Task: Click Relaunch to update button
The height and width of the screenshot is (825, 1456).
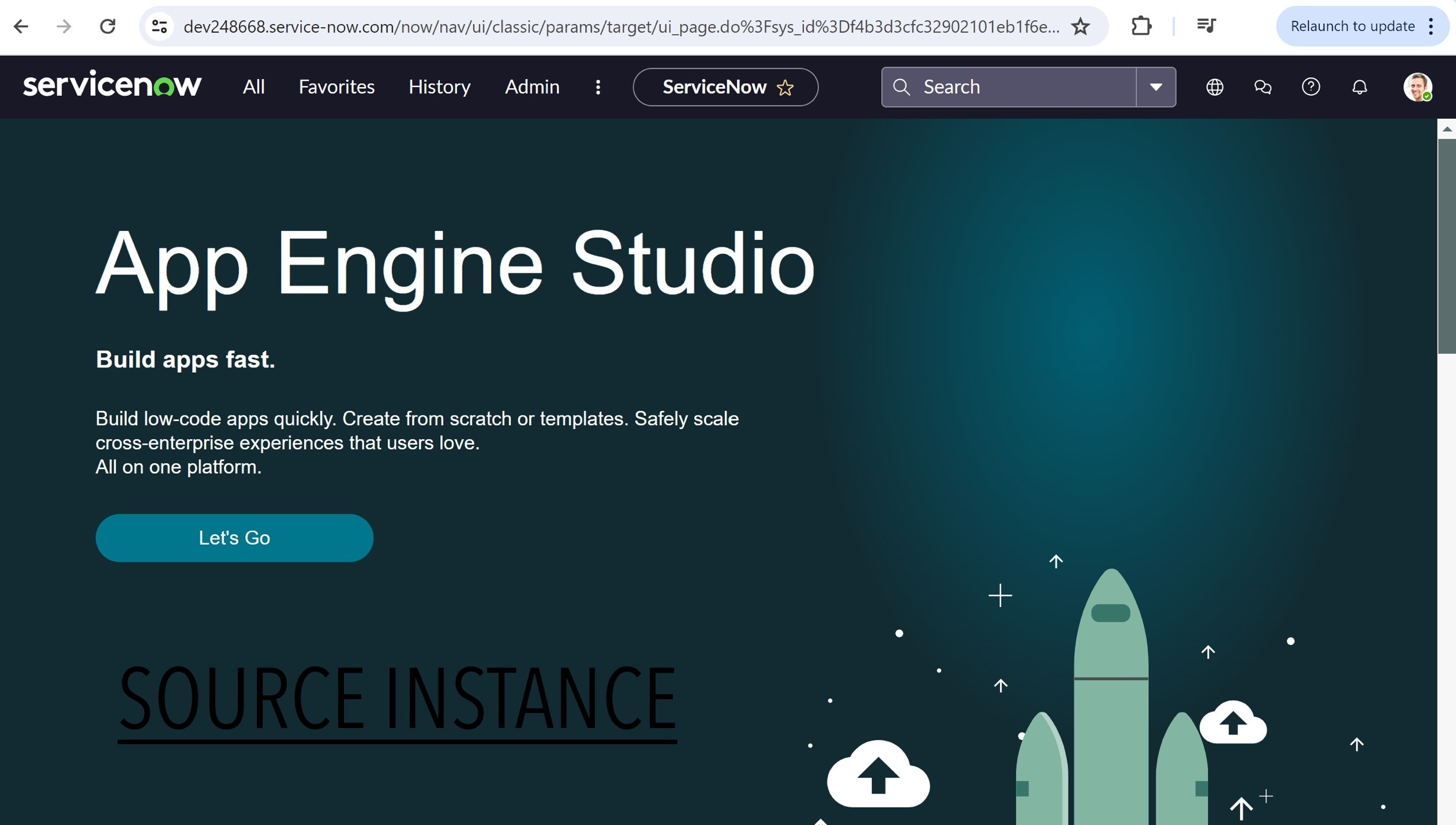Action: pos(1352,27)
